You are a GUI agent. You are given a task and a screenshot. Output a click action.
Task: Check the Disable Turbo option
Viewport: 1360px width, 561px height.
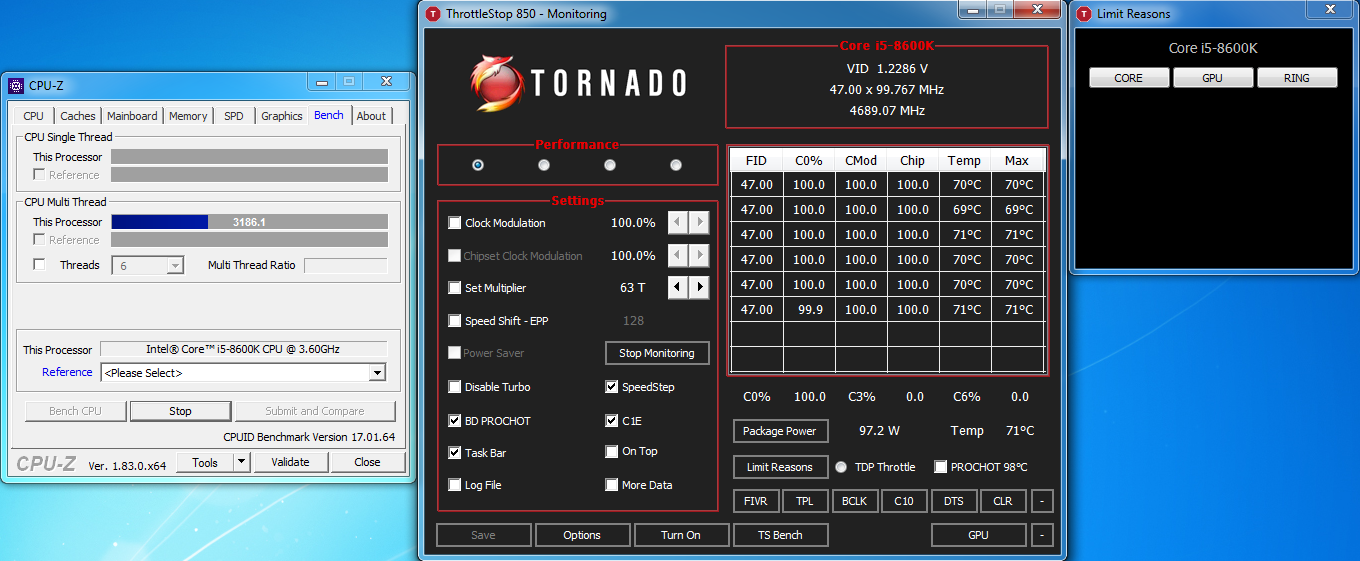[x=455, y=387]
